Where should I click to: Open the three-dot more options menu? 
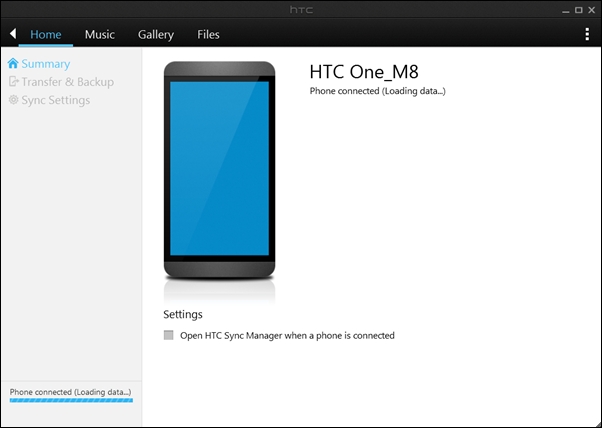(587, 34)
